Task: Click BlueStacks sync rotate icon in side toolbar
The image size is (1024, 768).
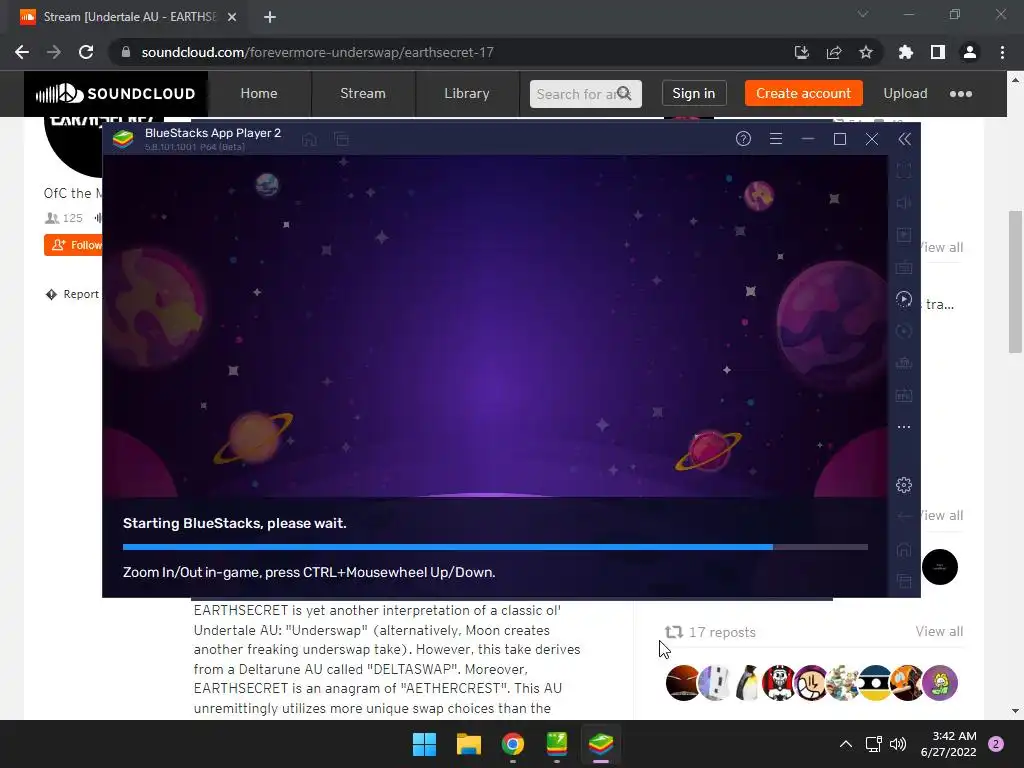Action: click(904, 331)
